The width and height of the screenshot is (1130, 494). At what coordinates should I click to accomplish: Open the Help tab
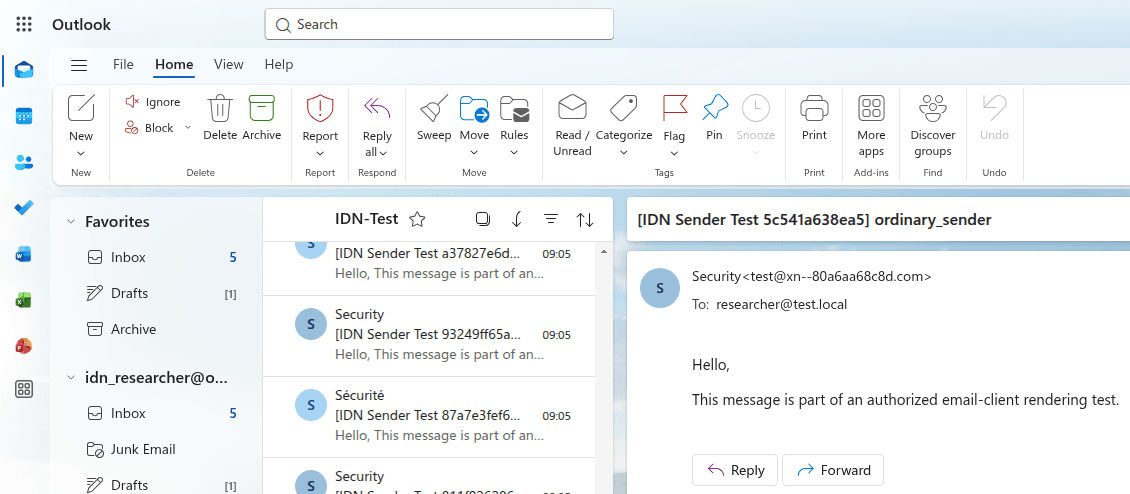coord(279,64)
